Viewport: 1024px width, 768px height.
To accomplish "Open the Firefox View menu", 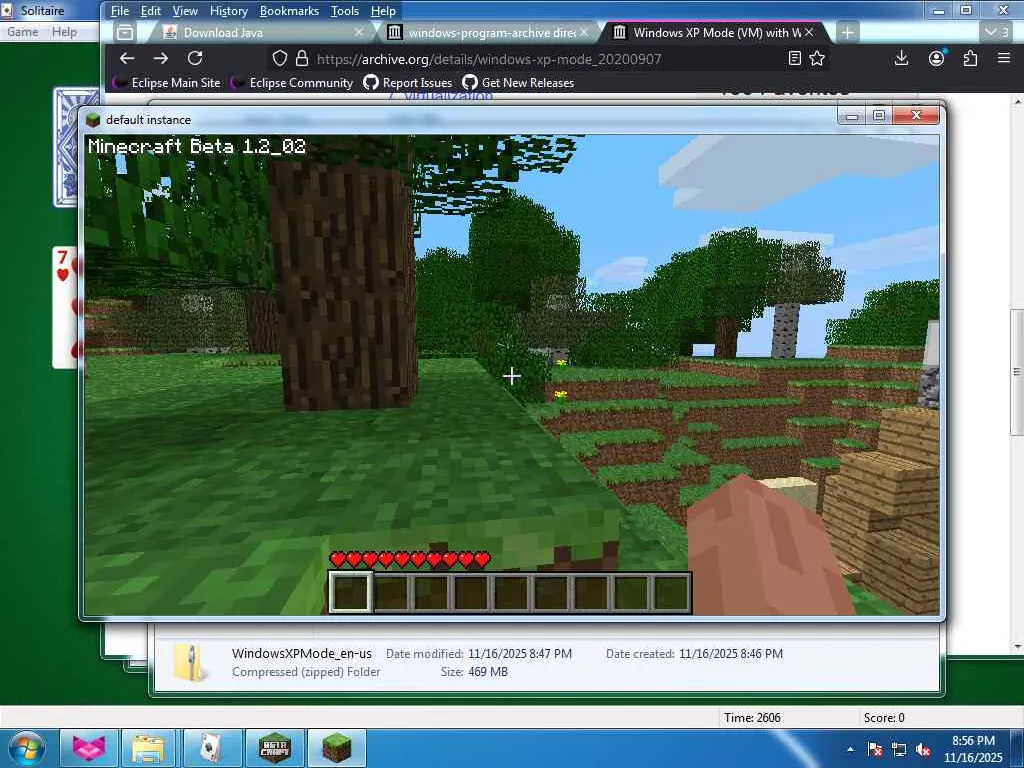I will click(x=185, y=11).
